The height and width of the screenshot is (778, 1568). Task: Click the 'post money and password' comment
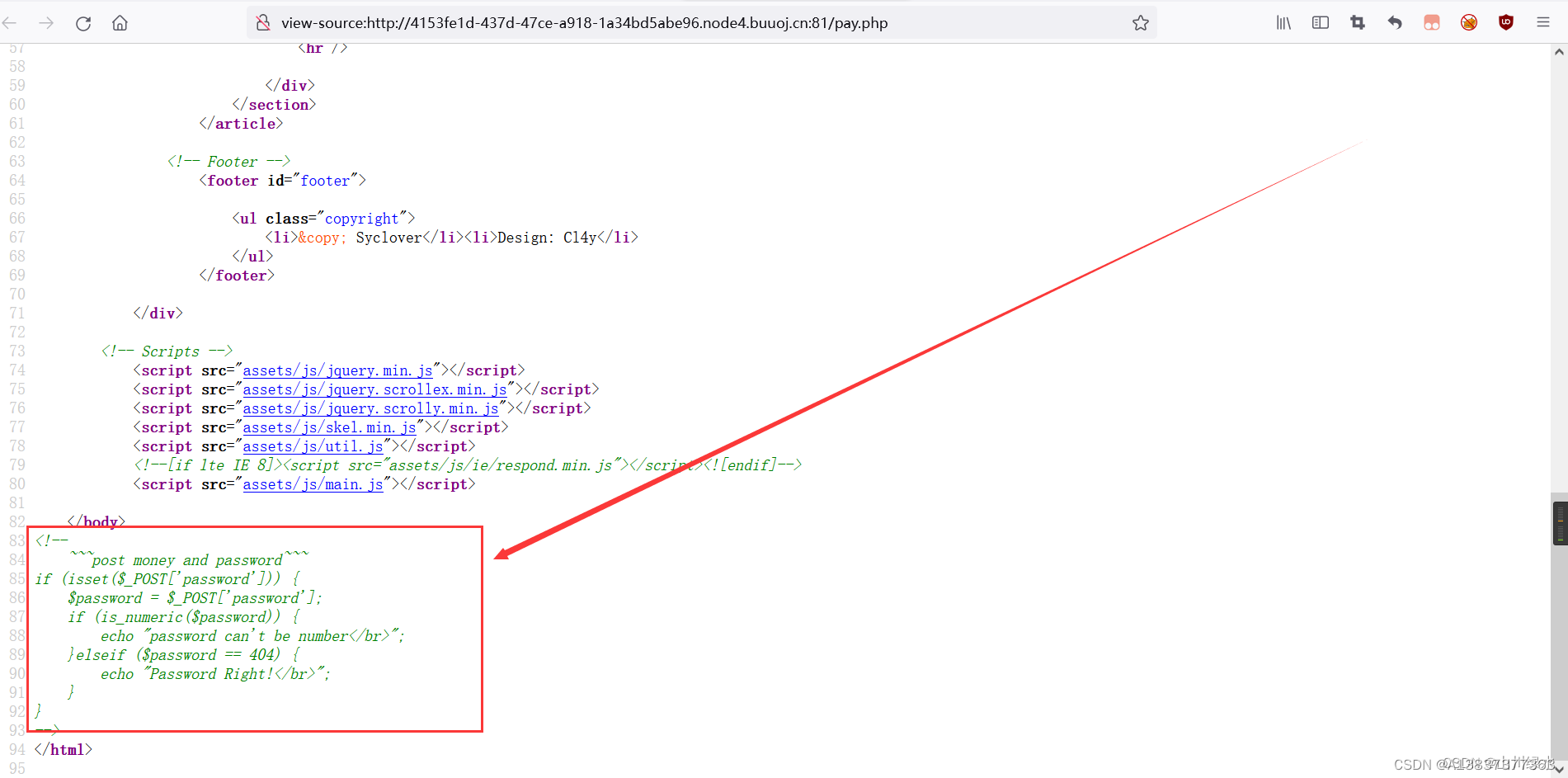[187, 560]
